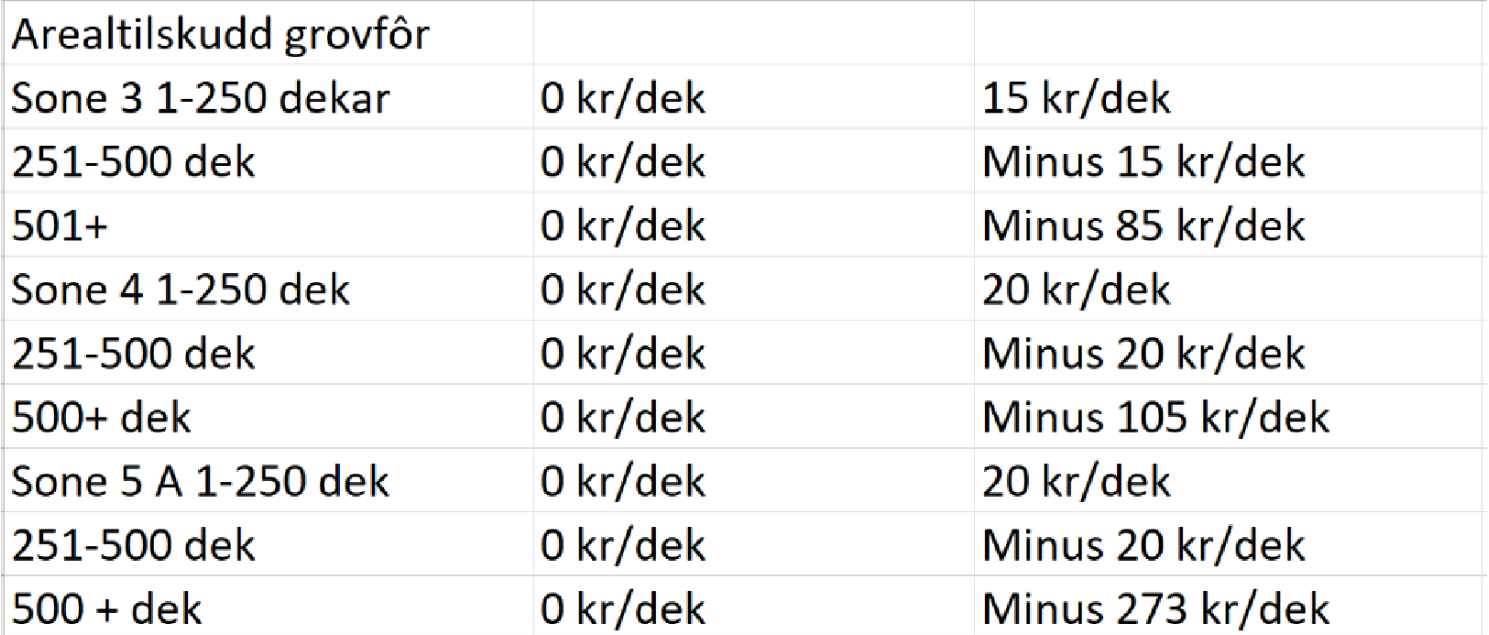Click the "Sone 4 1-250 dek" cell

181,290
